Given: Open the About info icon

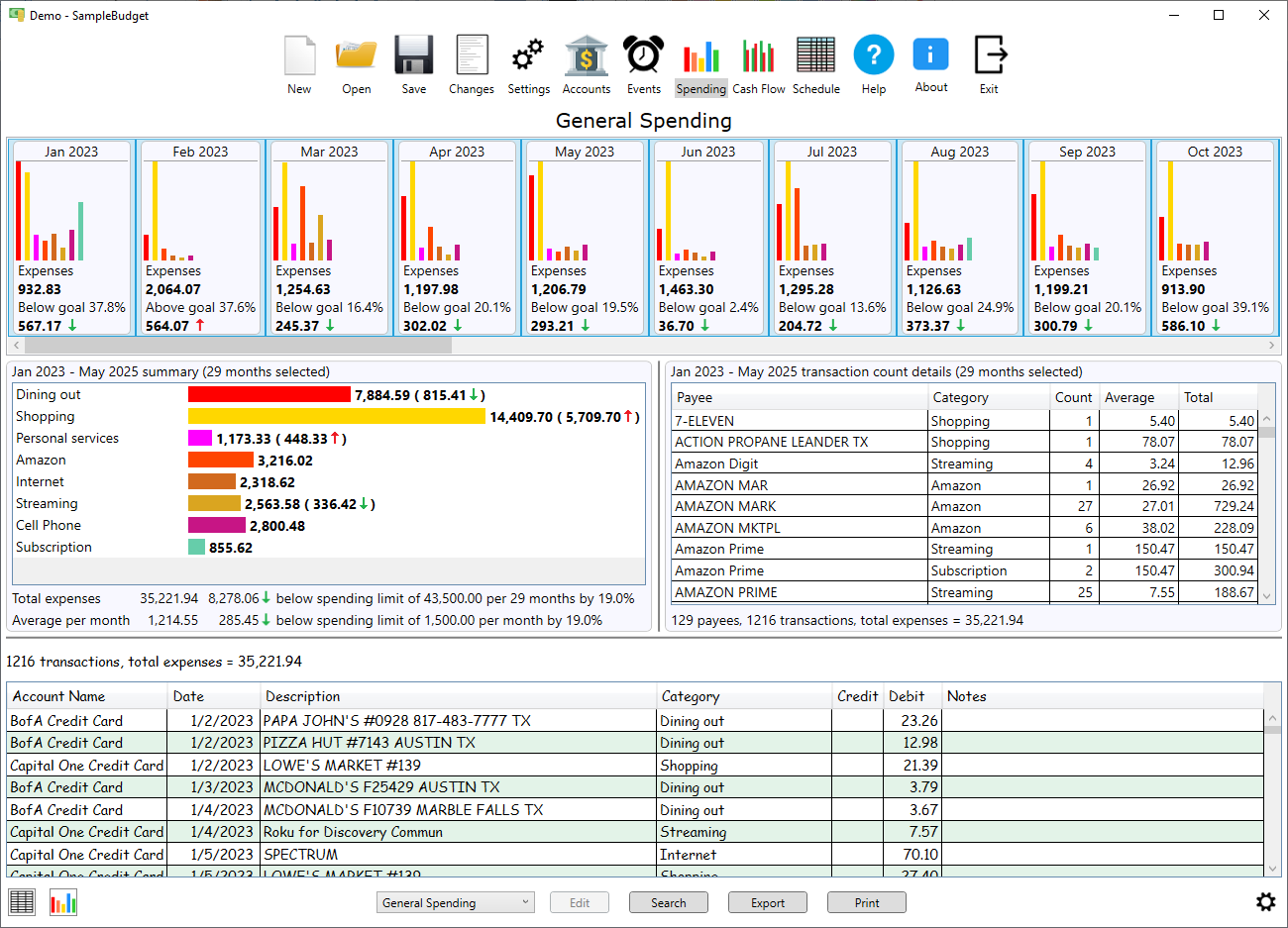Looking at the screenshot, I should point(930,54).
